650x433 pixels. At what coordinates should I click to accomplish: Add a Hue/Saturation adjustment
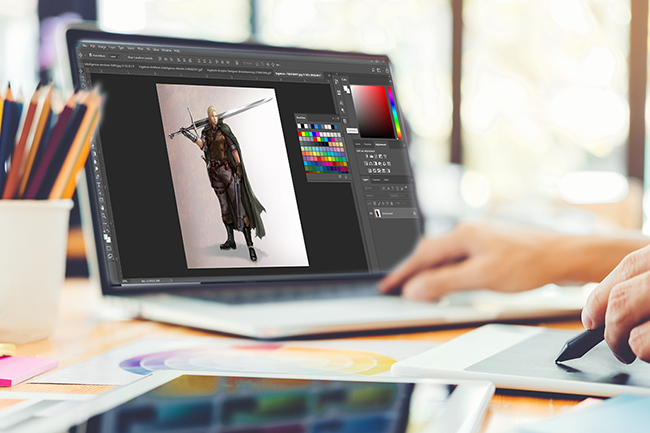(x=366, y=163)
